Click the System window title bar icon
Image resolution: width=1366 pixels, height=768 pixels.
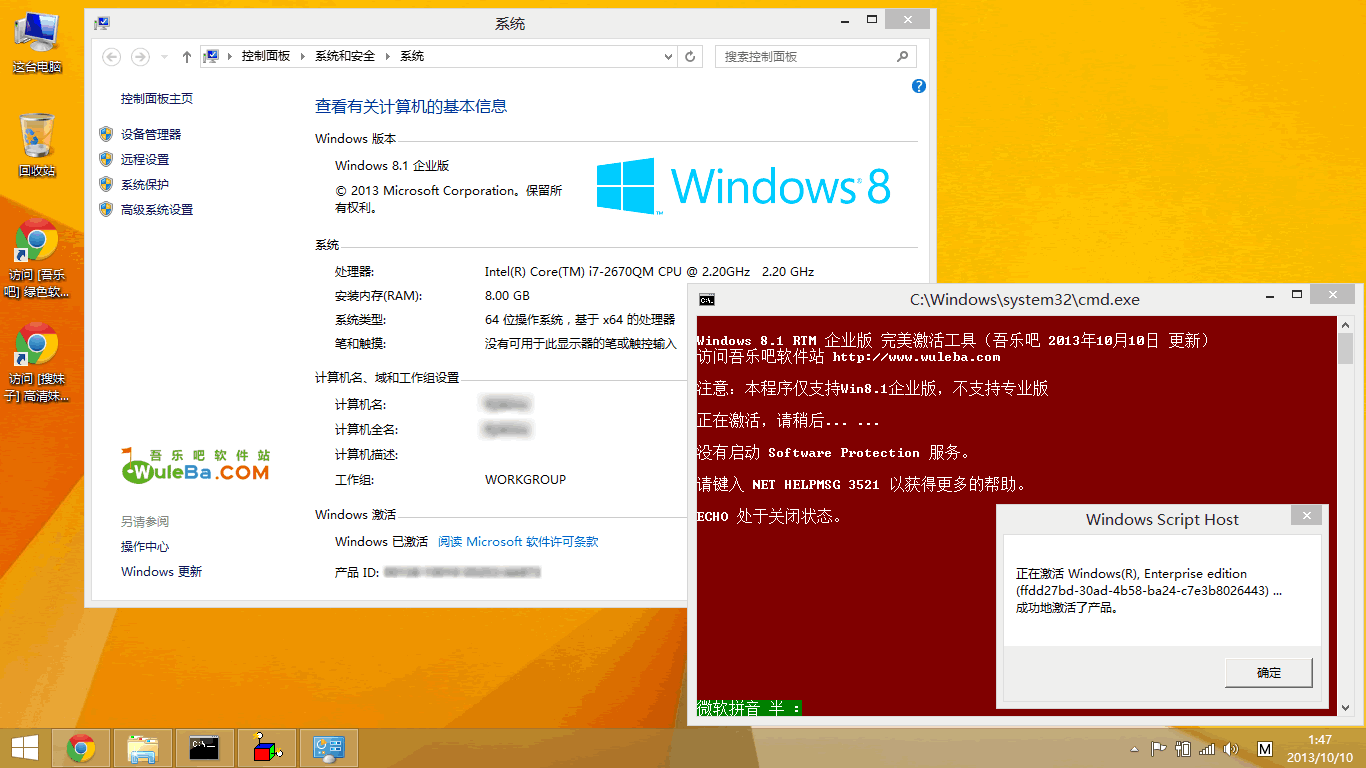[x=102, y=22]
